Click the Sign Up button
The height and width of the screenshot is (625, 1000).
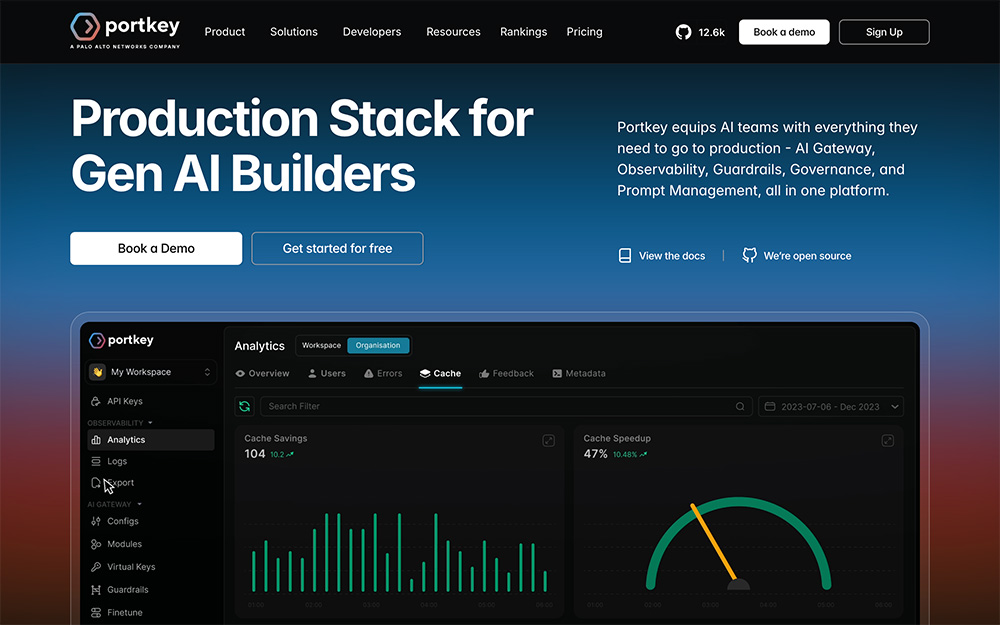tap(884, 32)
